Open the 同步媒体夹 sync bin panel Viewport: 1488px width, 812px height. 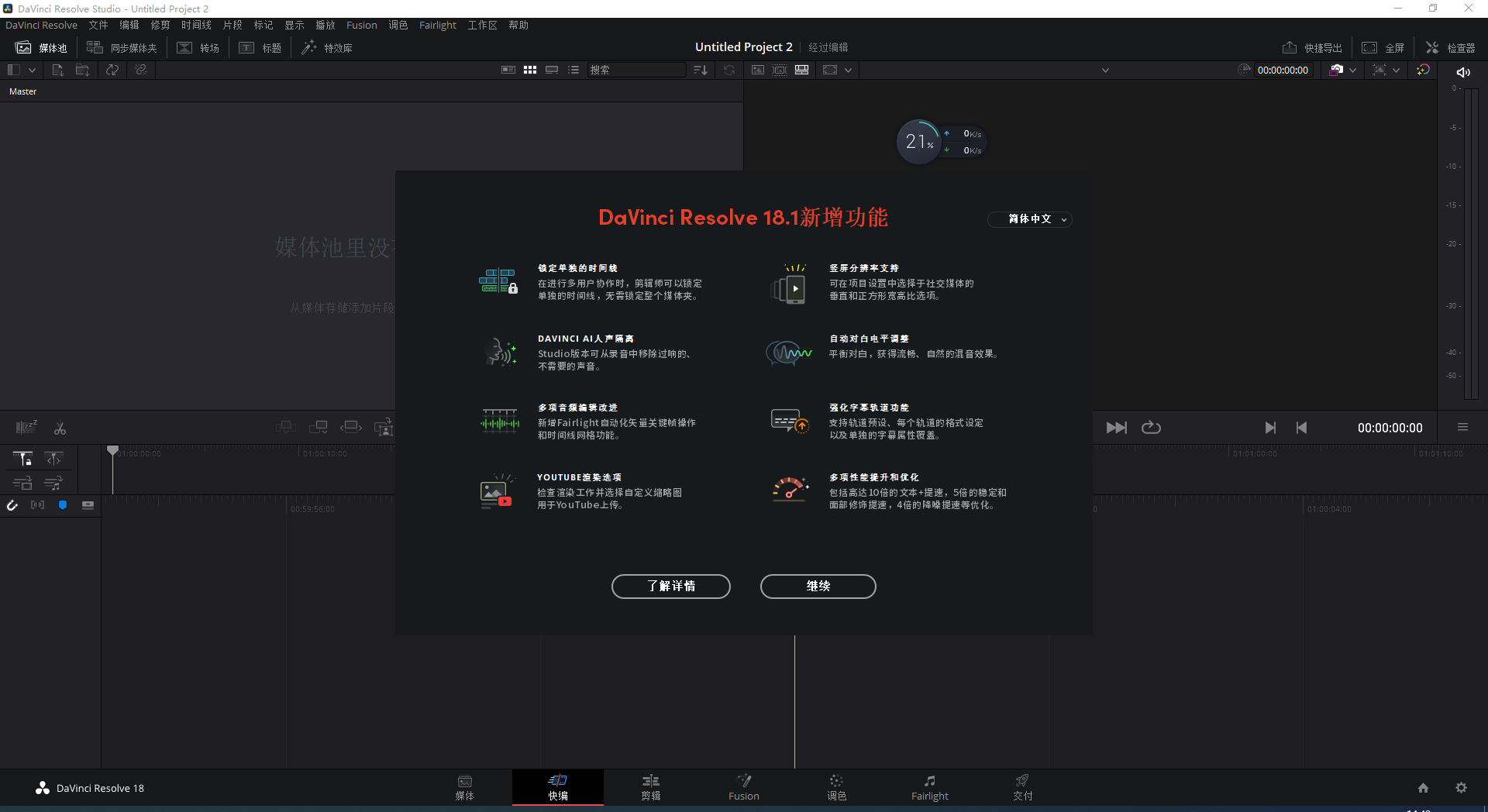(122, 48)
